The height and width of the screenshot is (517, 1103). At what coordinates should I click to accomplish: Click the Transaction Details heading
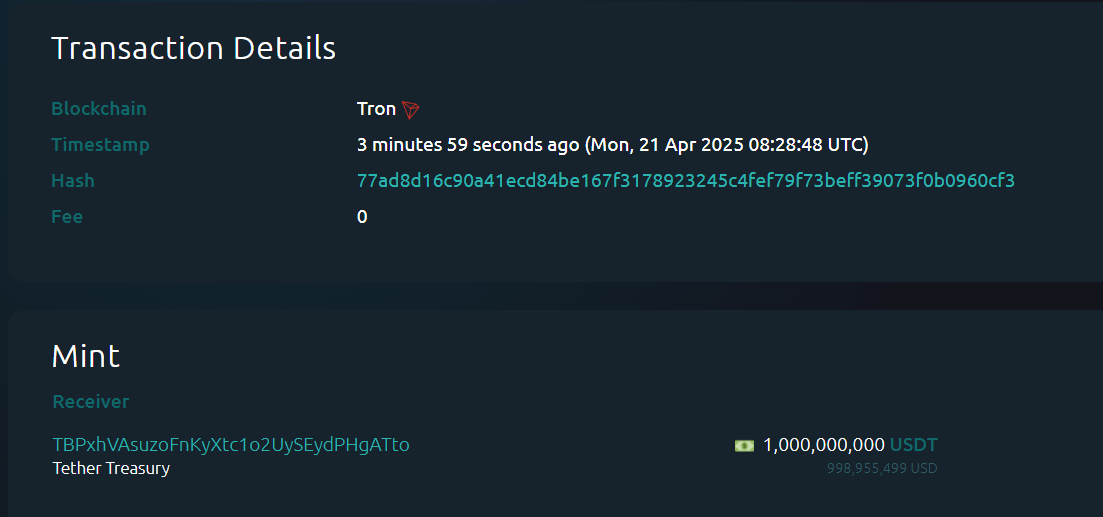tap(193, 48)
